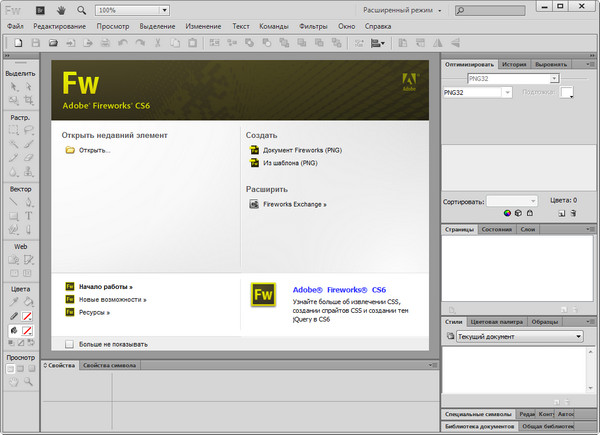Image resolution: width=600 pixels, height=435 pixels.
Task: Click the Zoom magnifier tool in top bar
Action: pyautogui.click(x=79, y=9)
